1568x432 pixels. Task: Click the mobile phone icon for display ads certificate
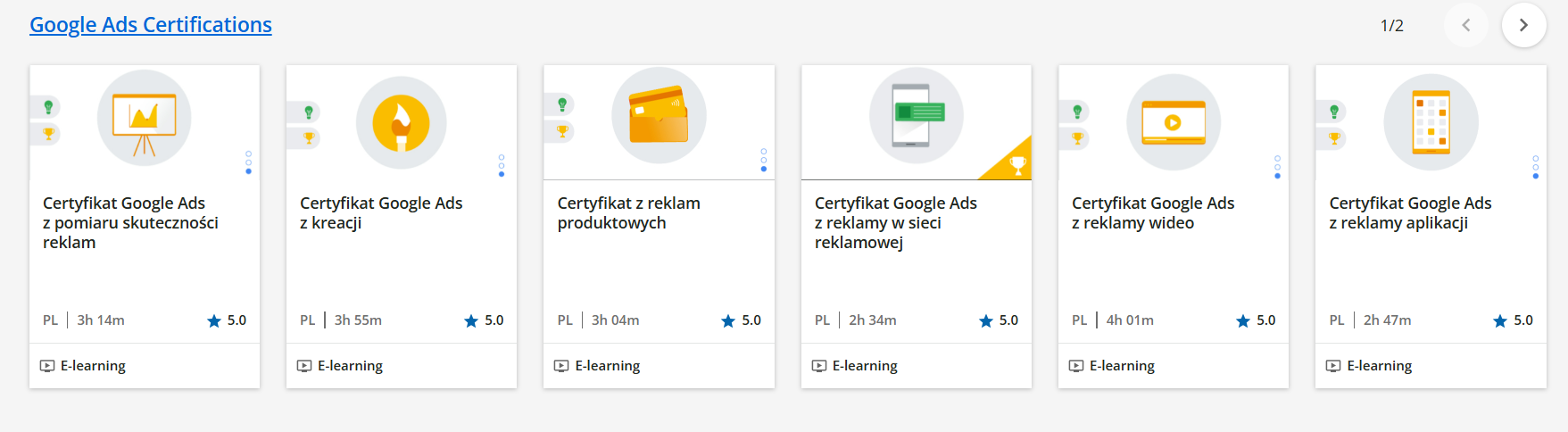coord(916,115)
